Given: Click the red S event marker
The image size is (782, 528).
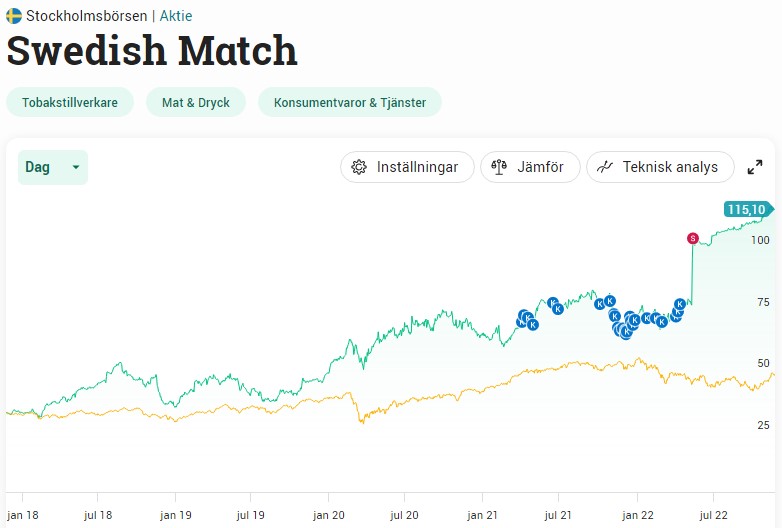Looking at the screenshot, I should (692, 238).
